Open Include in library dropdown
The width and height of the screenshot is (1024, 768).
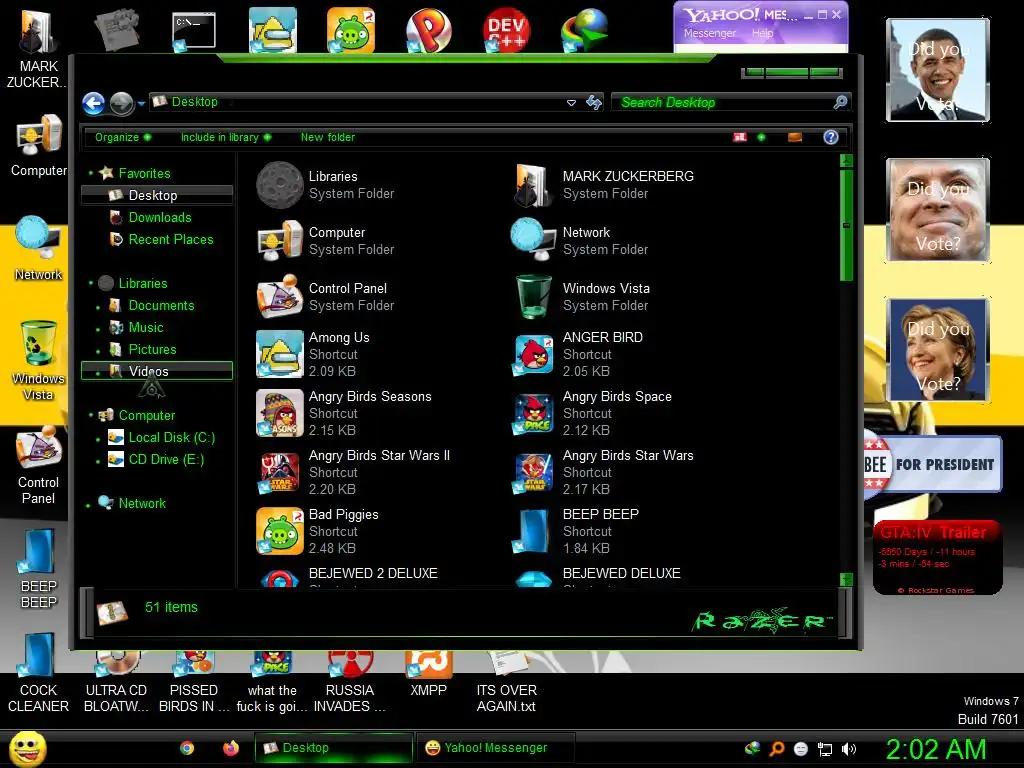[226, 137]
